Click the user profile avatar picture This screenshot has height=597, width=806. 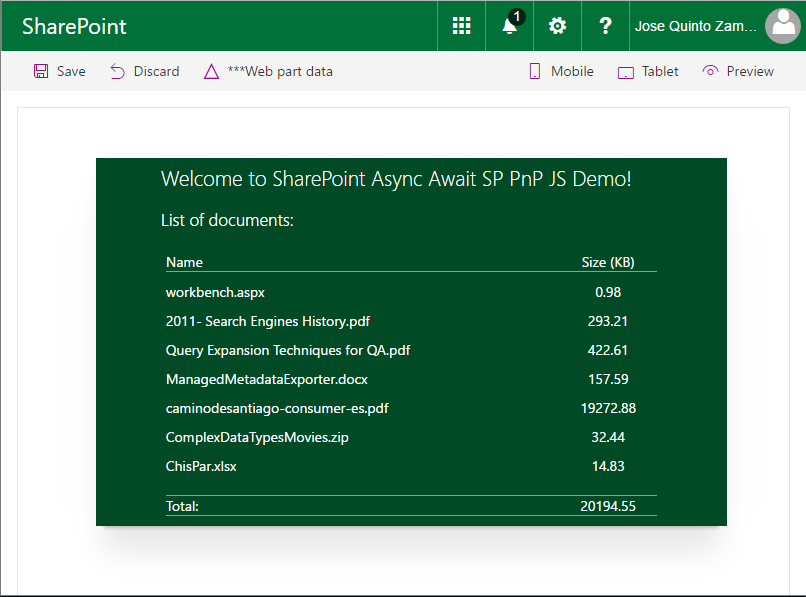click(783, 26)
